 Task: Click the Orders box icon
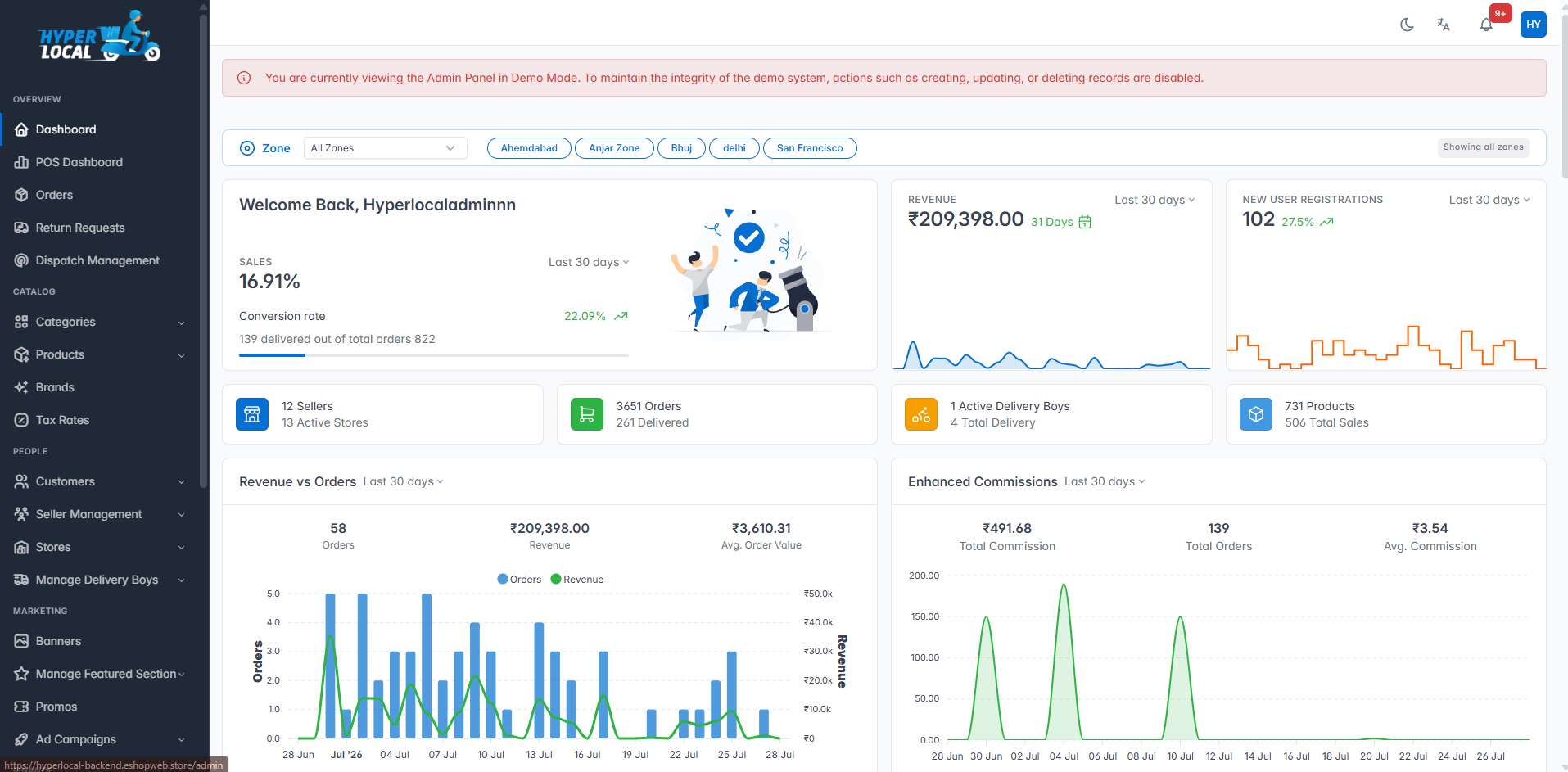click(21, 195)
